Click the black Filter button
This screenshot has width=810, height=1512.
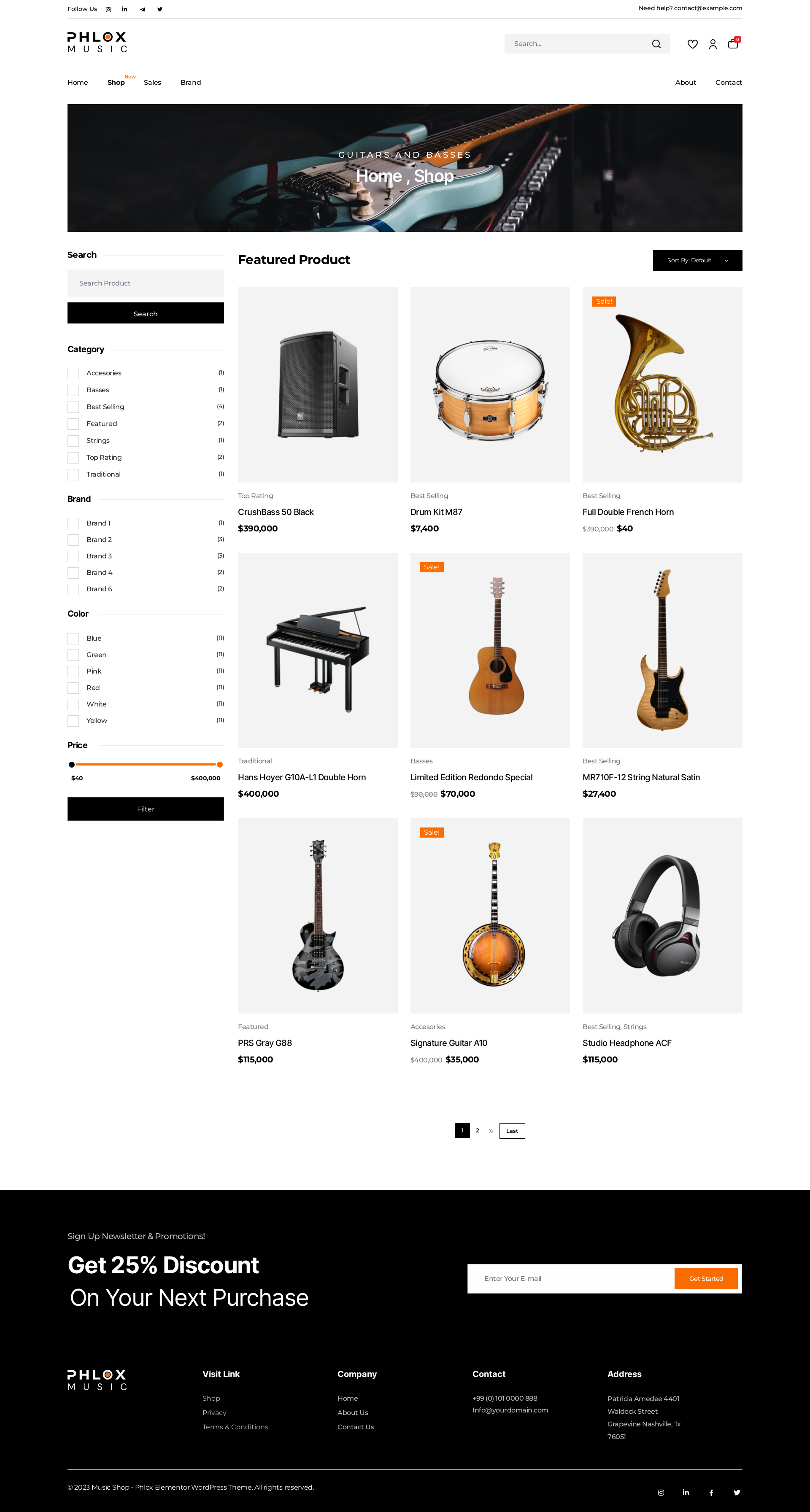coord(146,809)
